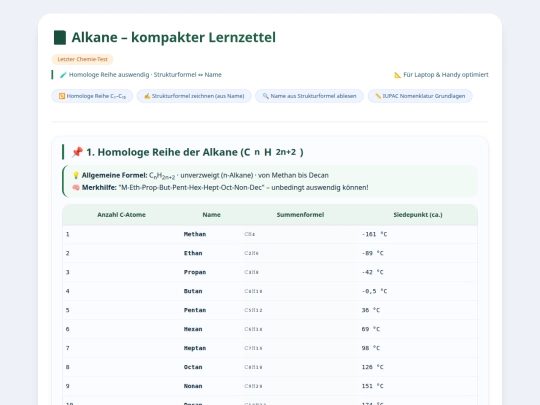Click the C5H12 formula in the Pentan row
The image size is (540, 405).
point(253,310)
